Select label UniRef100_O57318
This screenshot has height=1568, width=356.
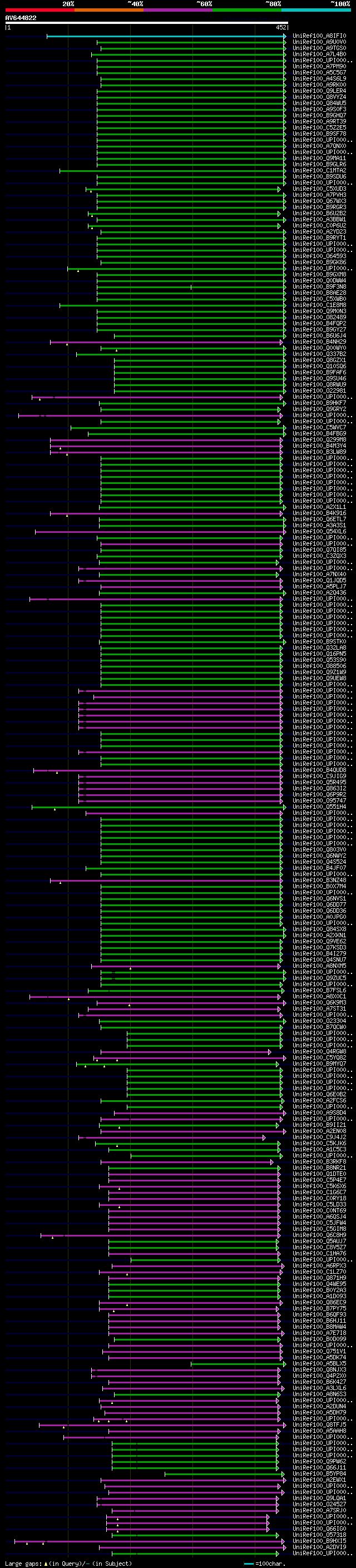click(x=319, y=1535)
